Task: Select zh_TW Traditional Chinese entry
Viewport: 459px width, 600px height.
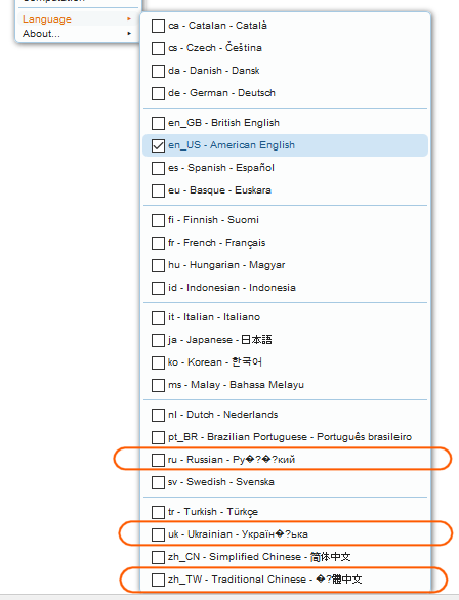Action: [x=285, y=579]
